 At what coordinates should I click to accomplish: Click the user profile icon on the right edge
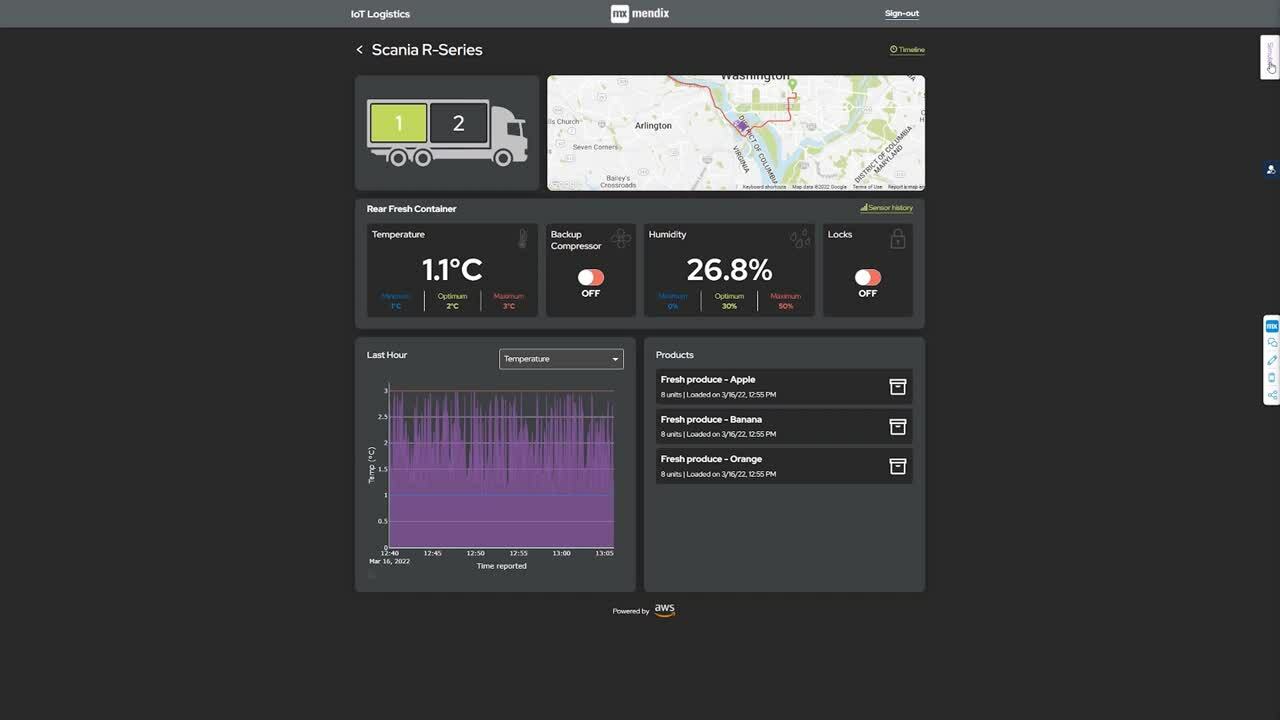pos(1271,170)
